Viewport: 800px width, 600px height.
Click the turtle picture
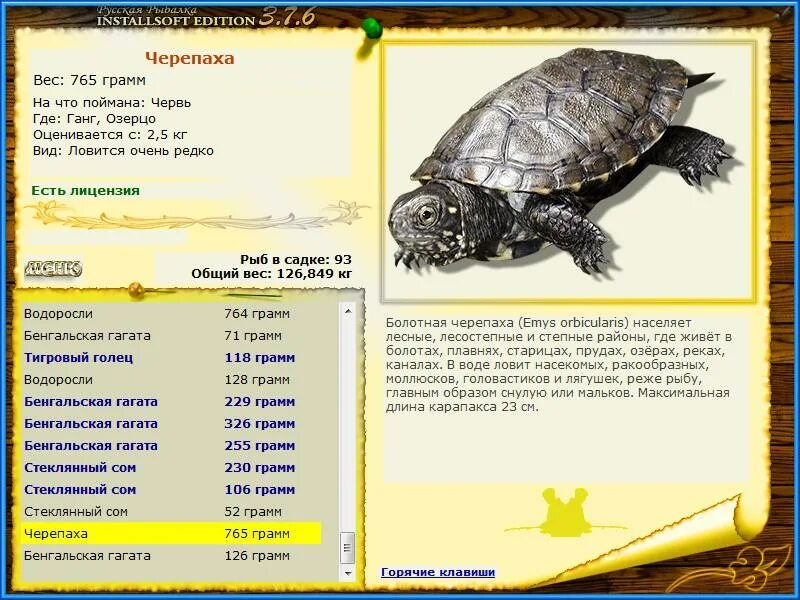coord(568,171)
